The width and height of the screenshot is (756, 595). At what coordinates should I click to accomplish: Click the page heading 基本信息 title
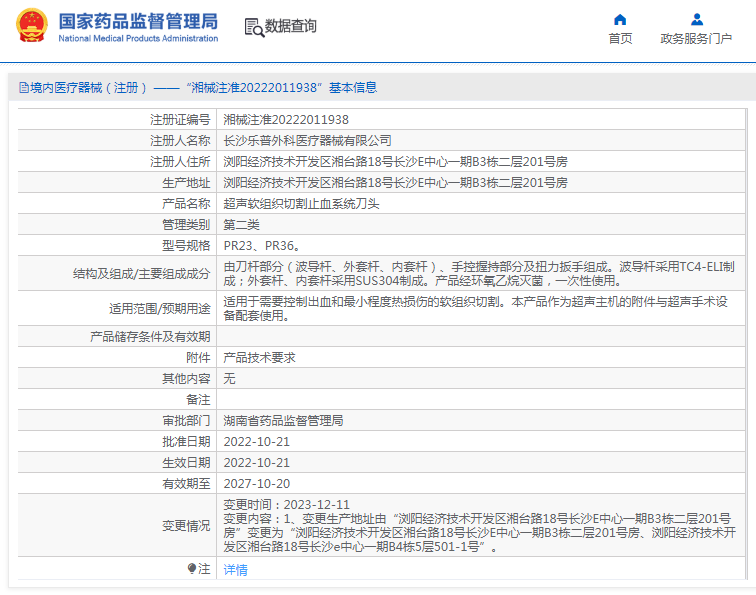[x=353, y=88]
